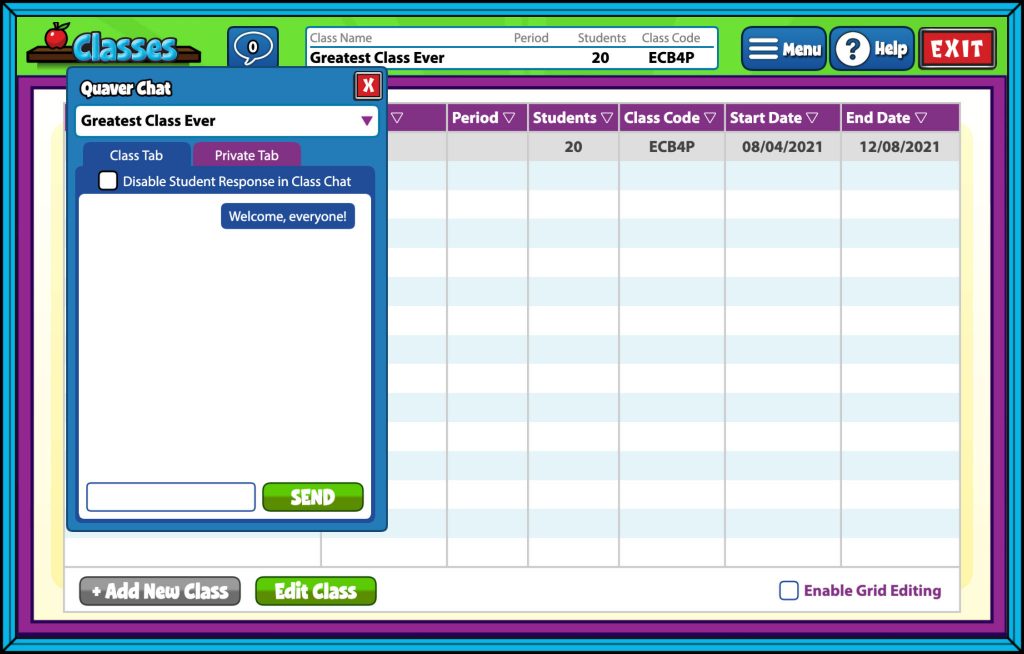Sort by the Start Date column header

pos(783,118)
